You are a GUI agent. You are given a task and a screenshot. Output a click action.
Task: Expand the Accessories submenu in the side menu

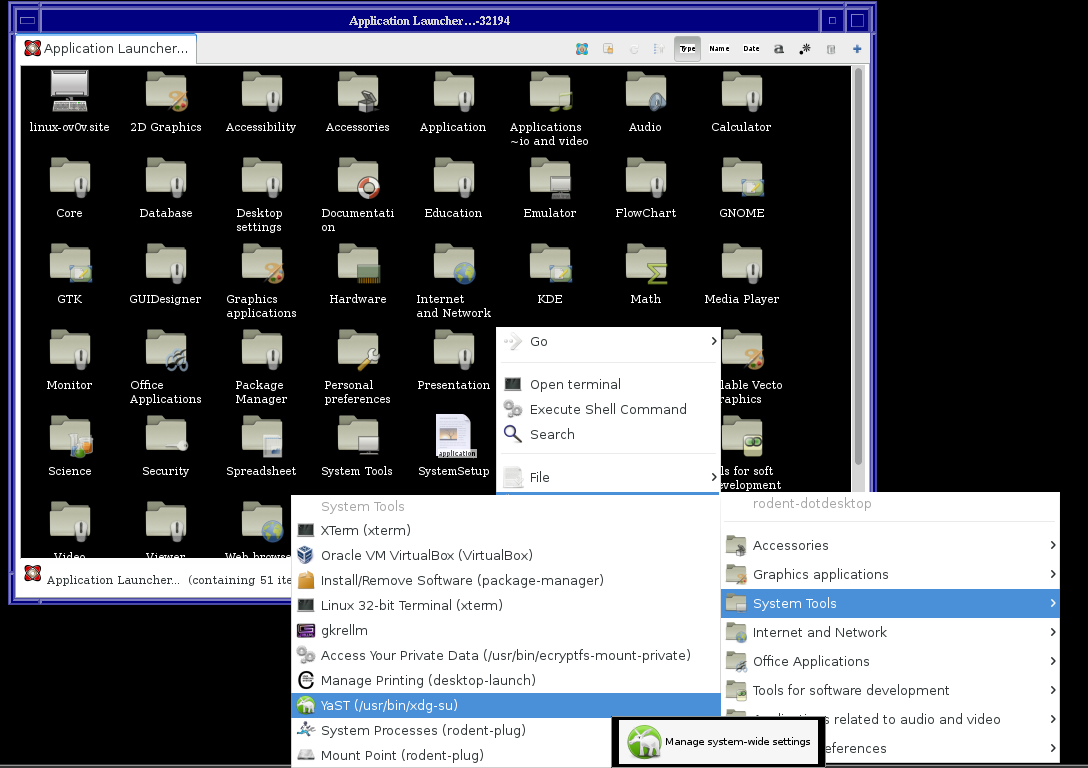point(890,545)
